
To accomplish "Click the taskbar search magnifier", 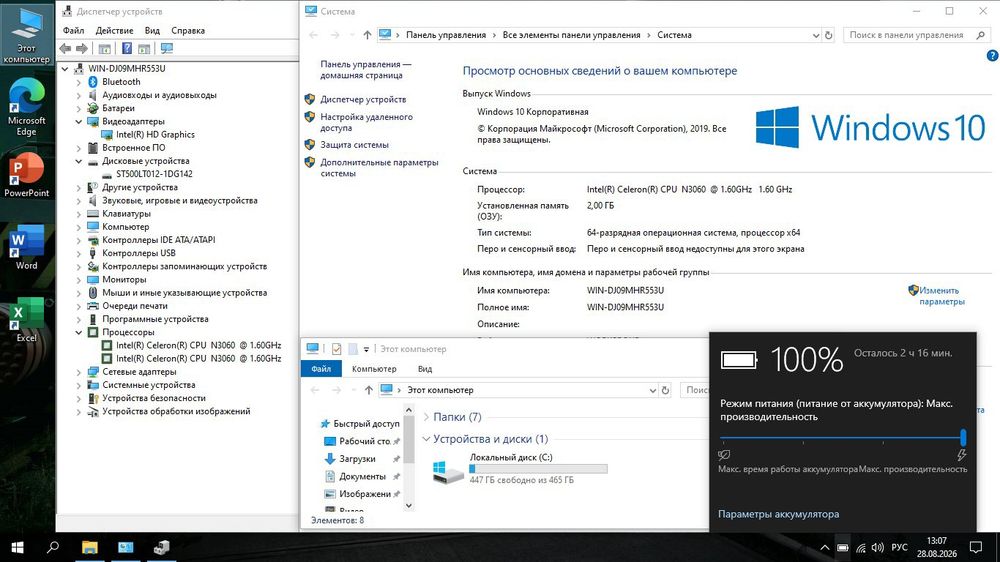I will 53,547.
